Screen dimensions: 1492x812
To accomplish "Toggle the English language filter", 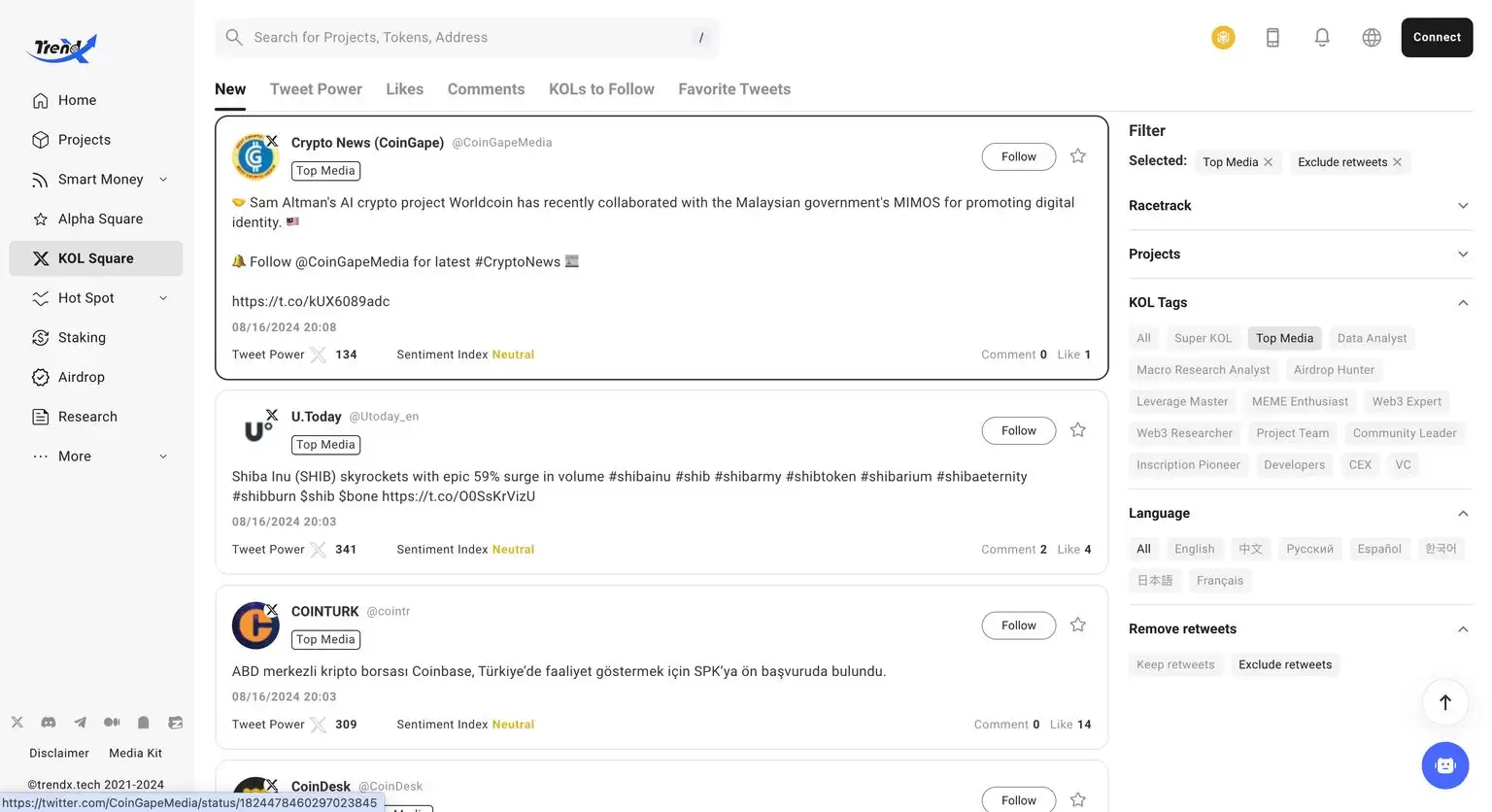I will tap(1194, 549).
